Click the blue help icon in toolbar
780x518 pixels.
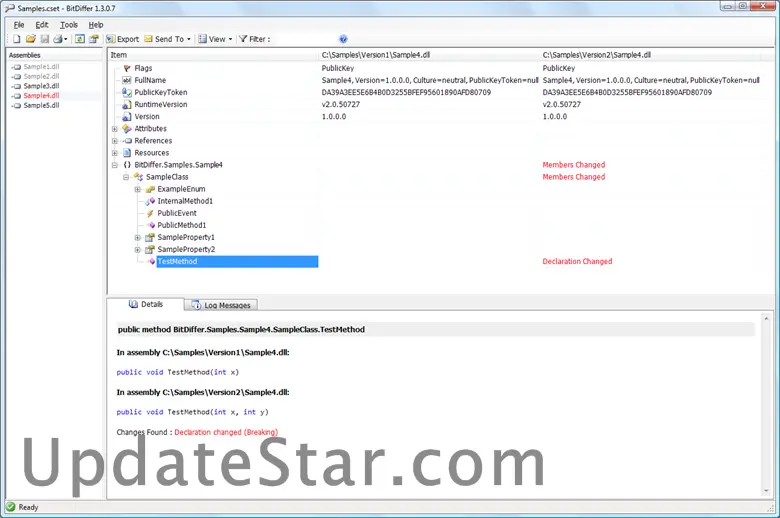click(343, 39)
